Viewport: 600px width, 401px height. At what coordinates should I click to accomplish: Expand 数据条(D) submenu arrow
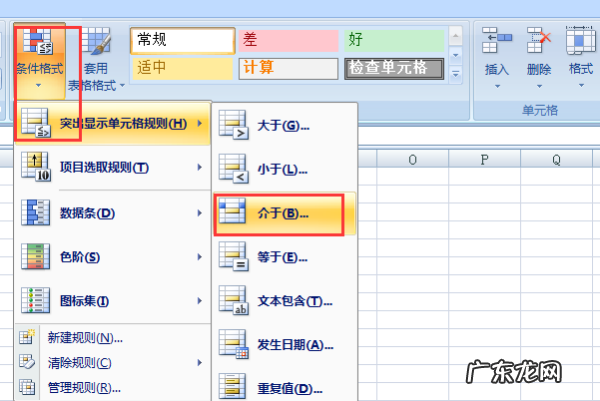pos(199,213)
